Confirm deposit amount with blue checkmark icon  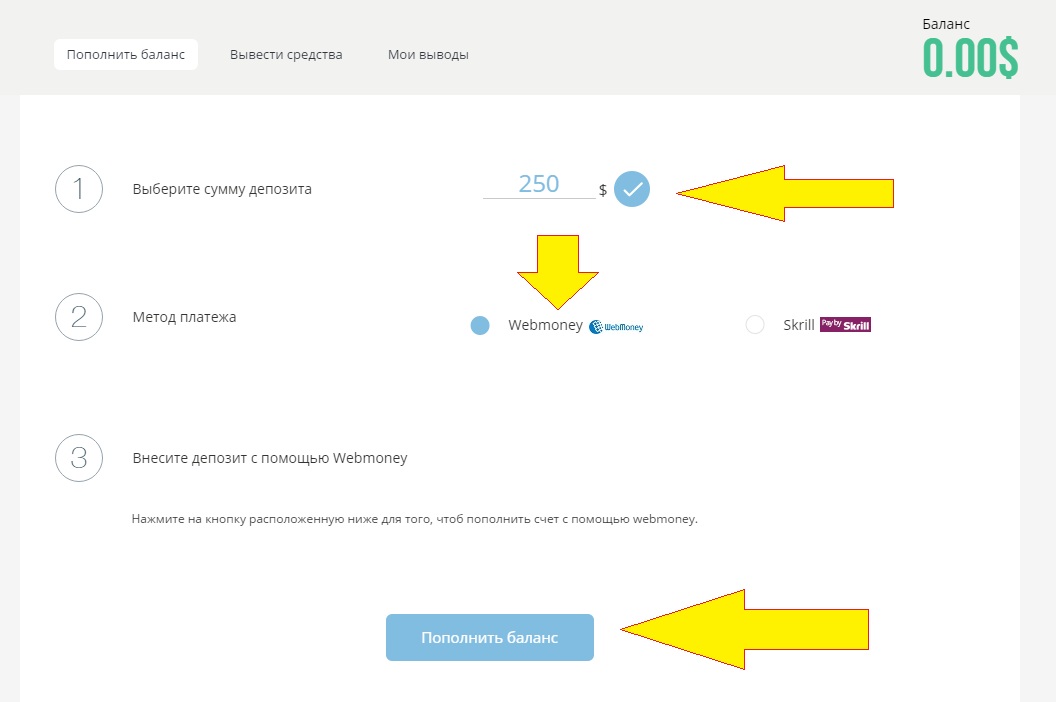pyautogui.click(x=632, y=189)
